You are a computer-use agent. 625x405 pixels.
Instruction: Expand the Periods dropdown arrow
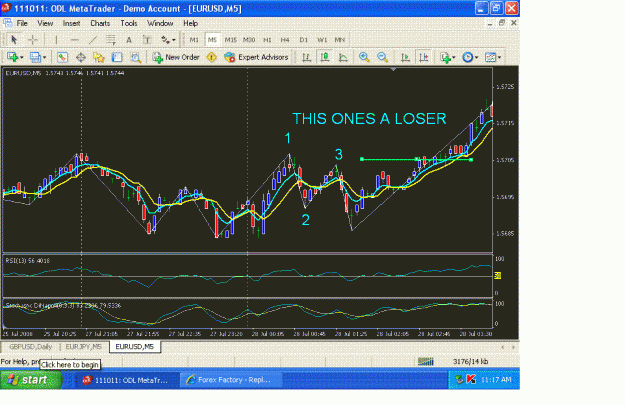pyautogui.click(x=476, y=58)
